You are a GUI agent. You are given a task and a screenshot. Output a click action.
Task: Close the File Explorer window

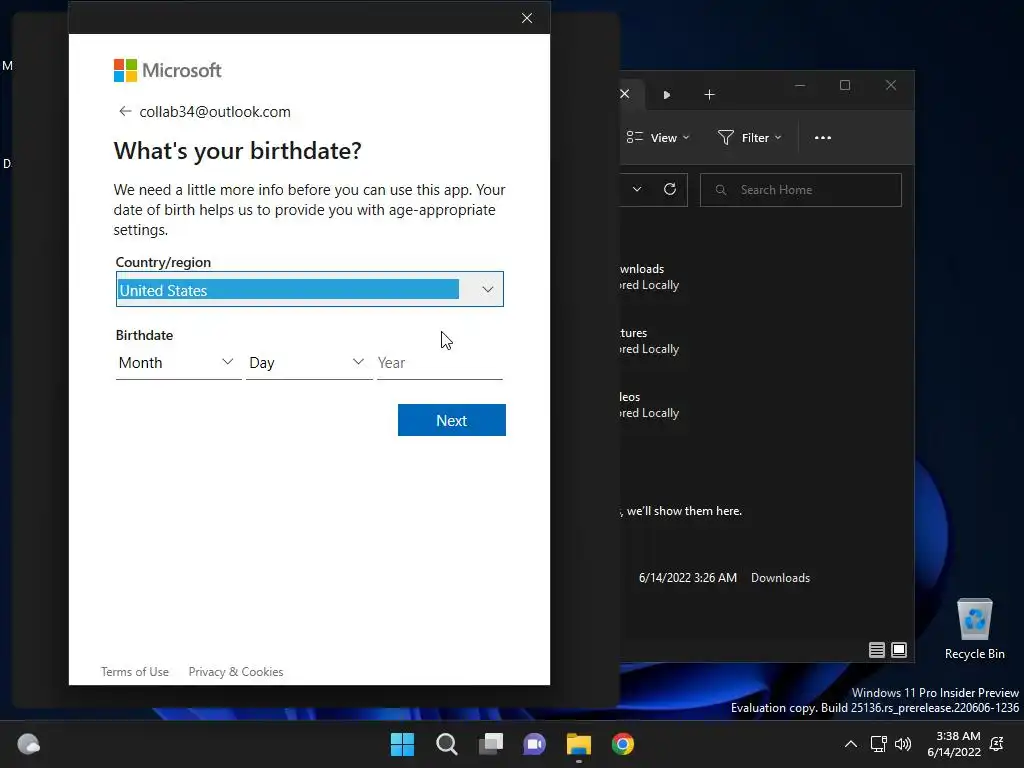coord(891,86)
